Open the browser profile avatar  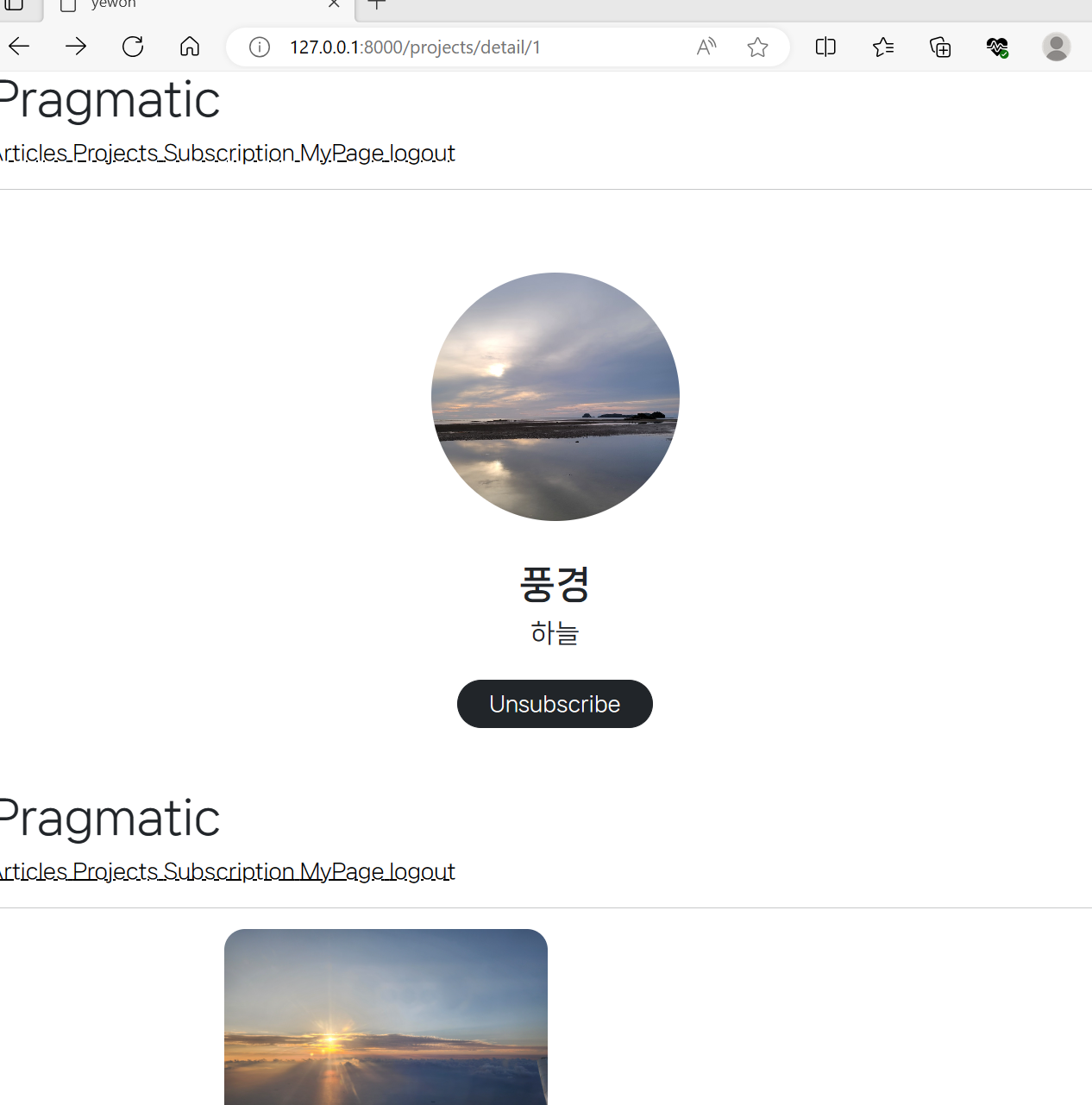pos(1057,47)
